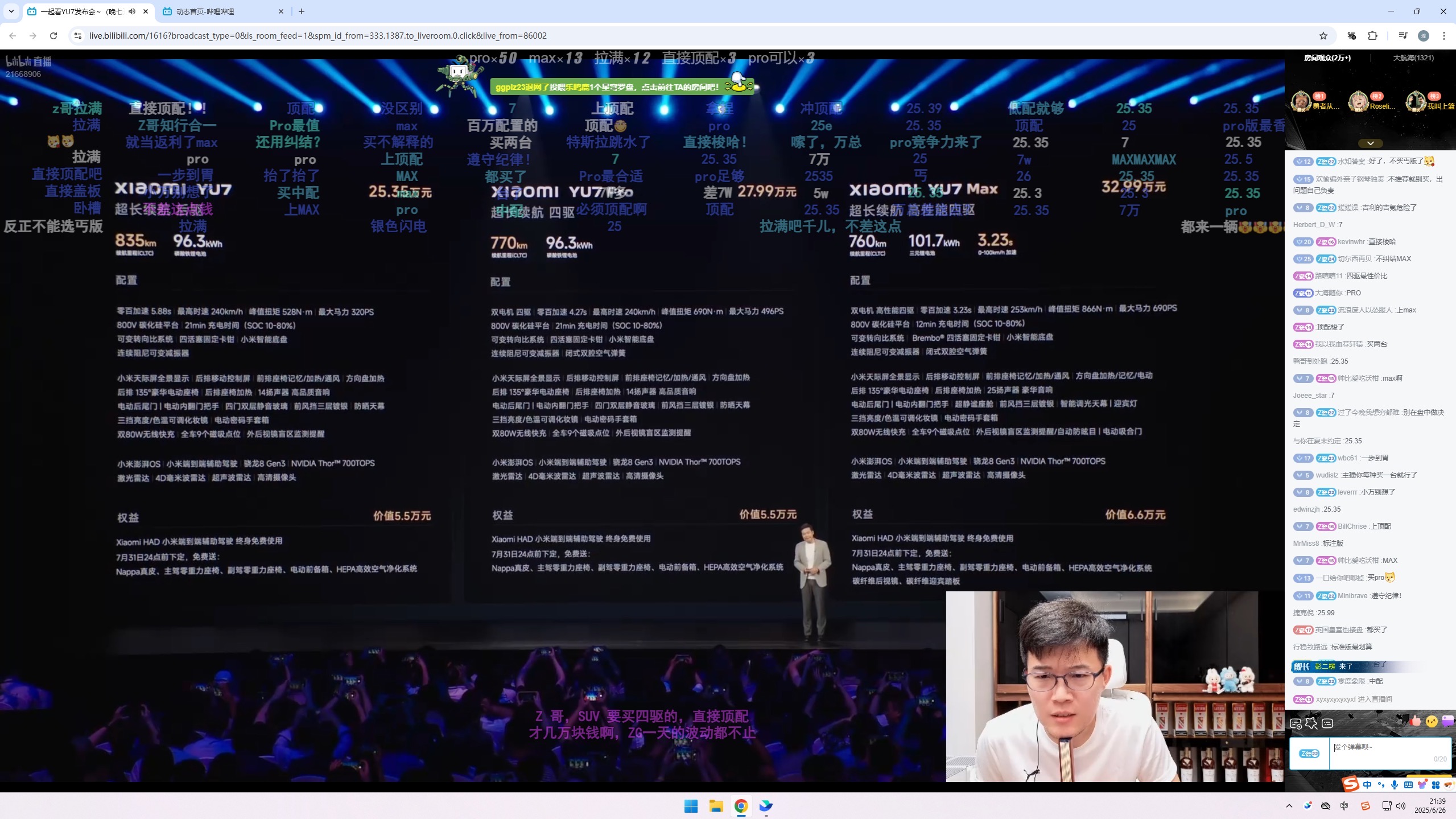Open the Chrome profile avatar
This screenshot has width=1456, height=819.
(1424, 36)
